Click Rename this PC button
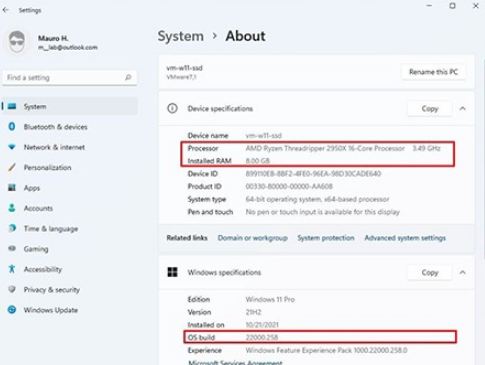Image resolution: width=485 pixels, height=365 pixels. click(433, 72)
